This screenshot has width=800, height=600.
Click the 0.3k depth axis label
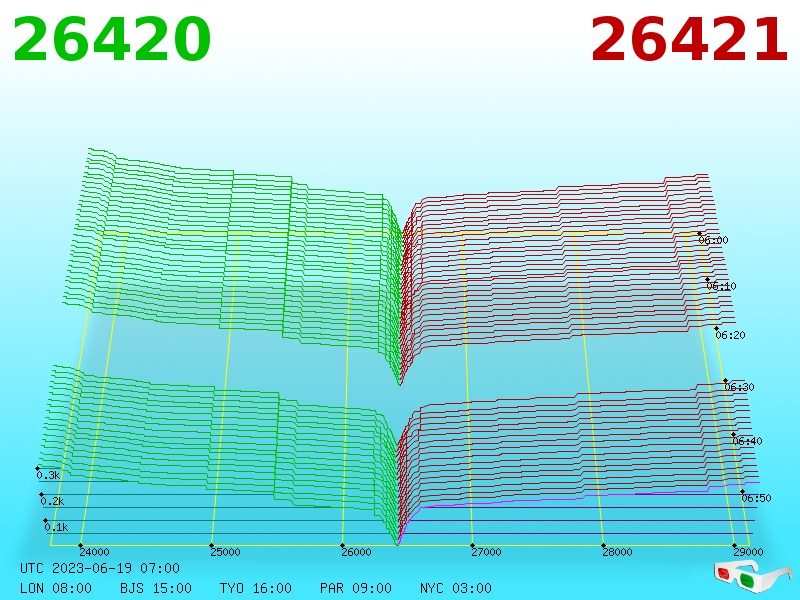48,476
